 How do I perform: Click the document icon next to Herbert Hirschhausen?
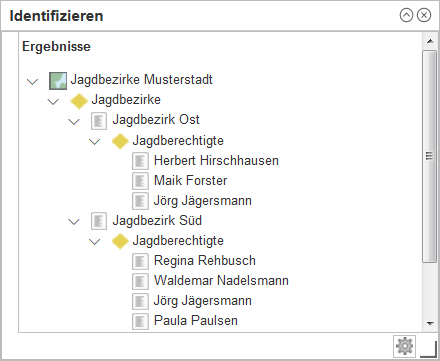140,161
